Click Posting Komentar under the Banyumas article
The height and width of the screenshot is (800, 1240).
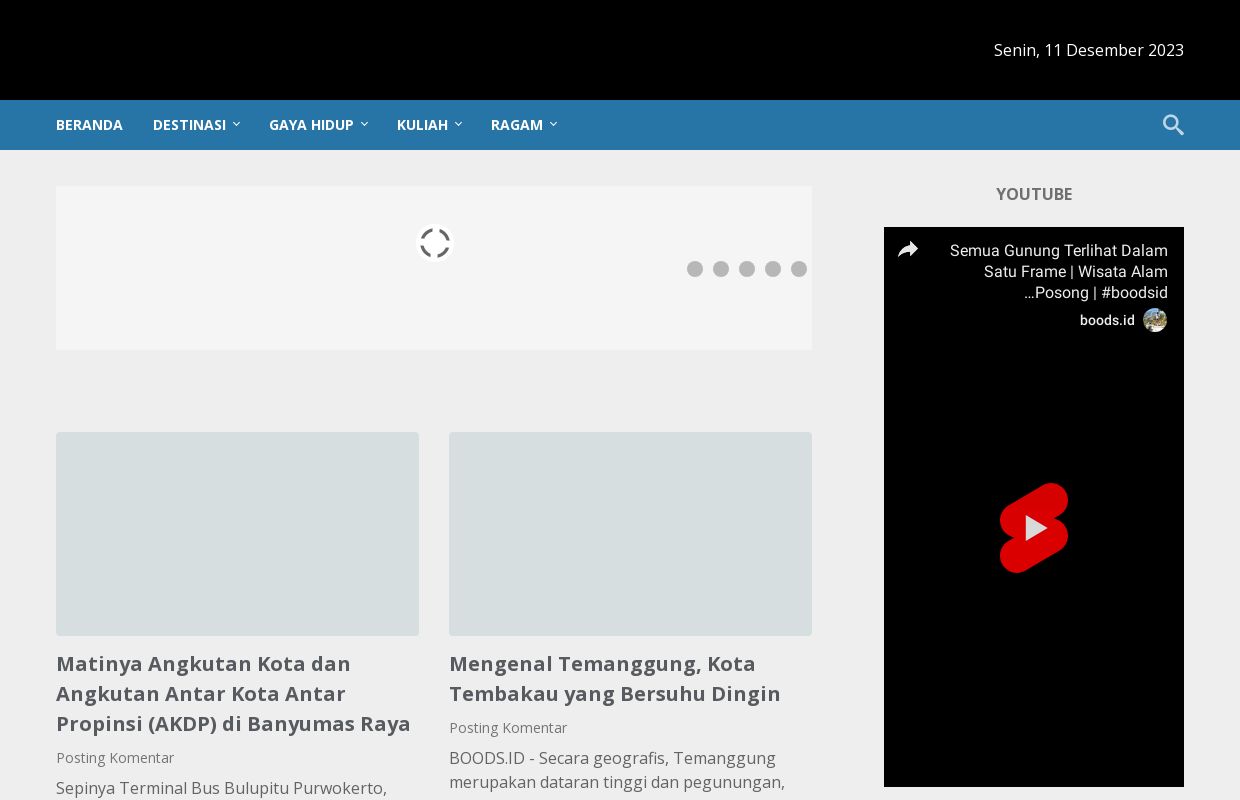tap(115, 758)
